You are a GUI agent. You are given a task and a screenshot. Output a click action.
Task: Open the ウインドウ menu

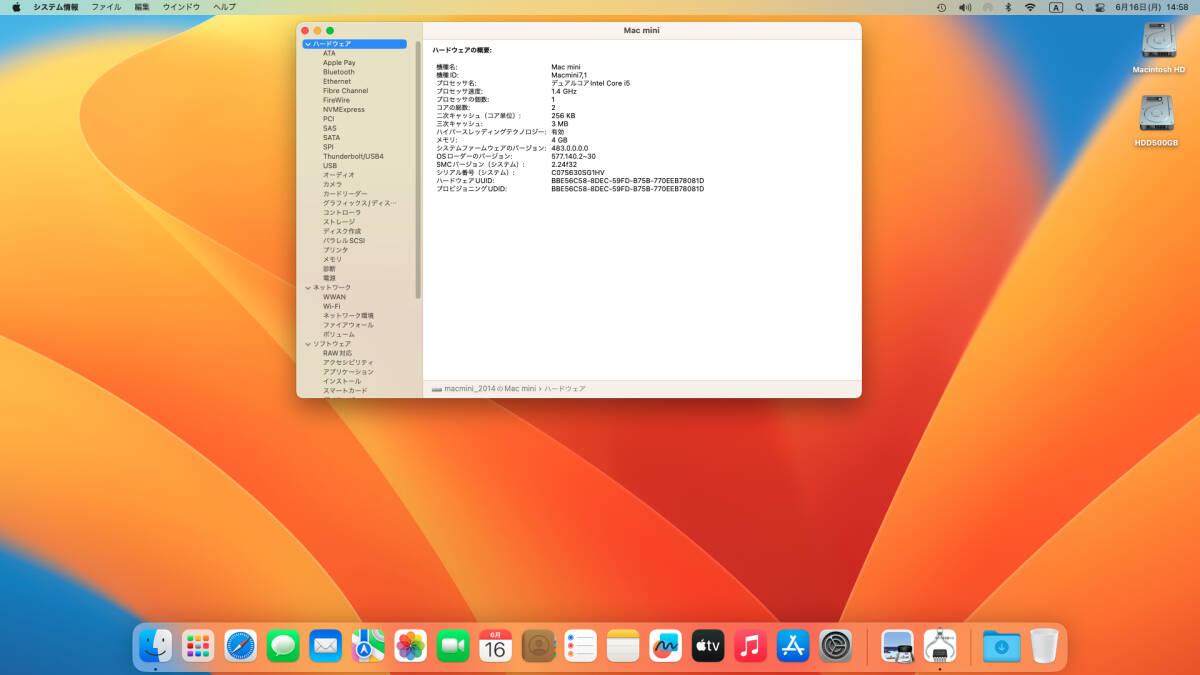pos(181,7)
